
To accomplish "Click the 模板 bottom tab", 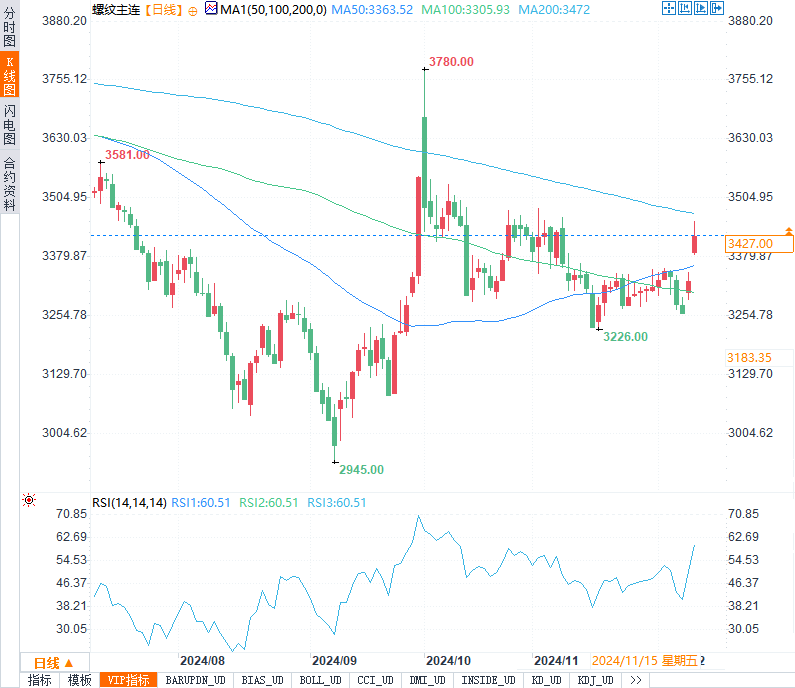I will coord(80,680).
